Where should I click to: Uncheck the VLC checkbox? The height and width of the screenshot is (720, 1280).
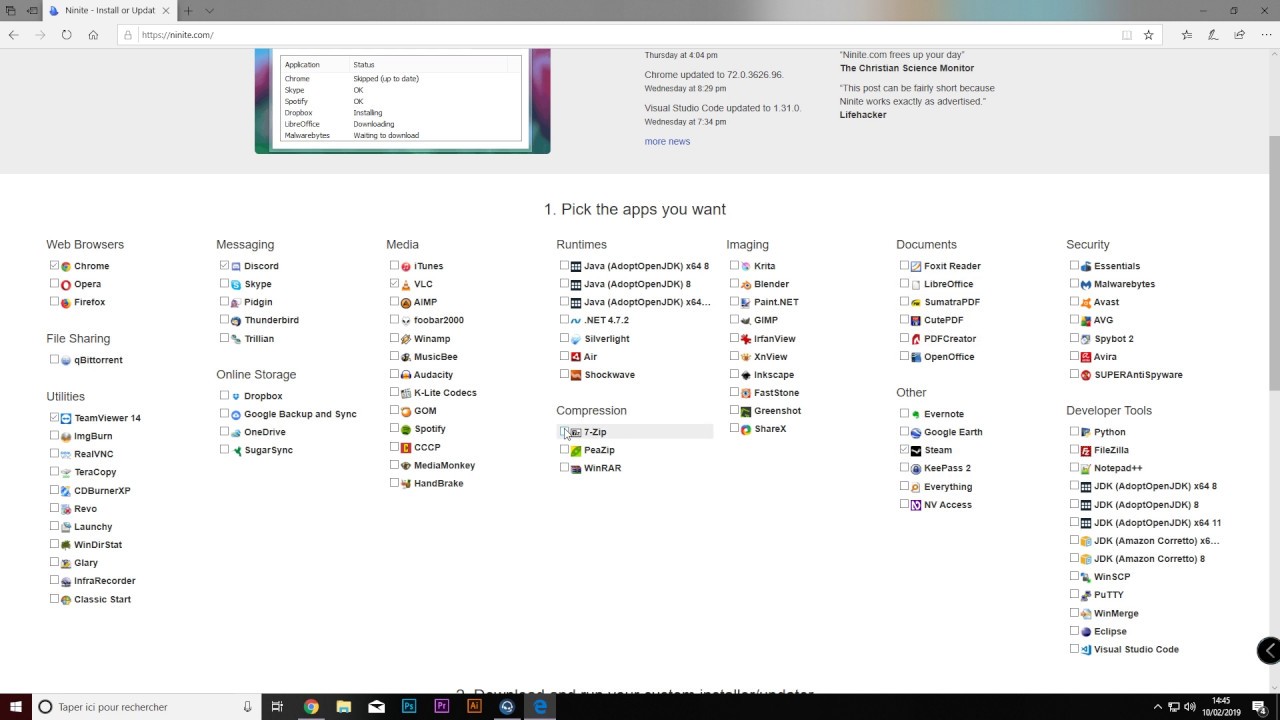[x=394, y=284]
